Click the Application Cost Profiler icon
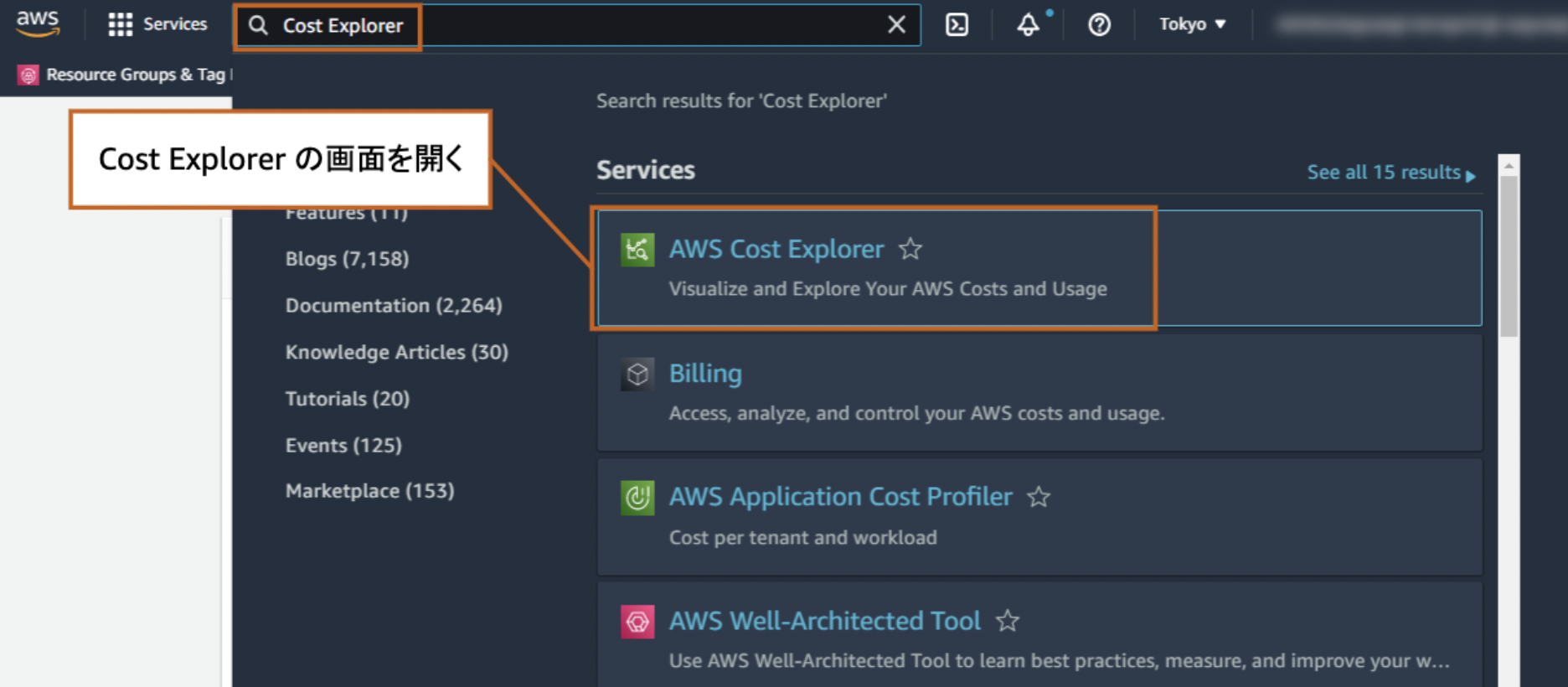1568x687 pixels. 637,498
